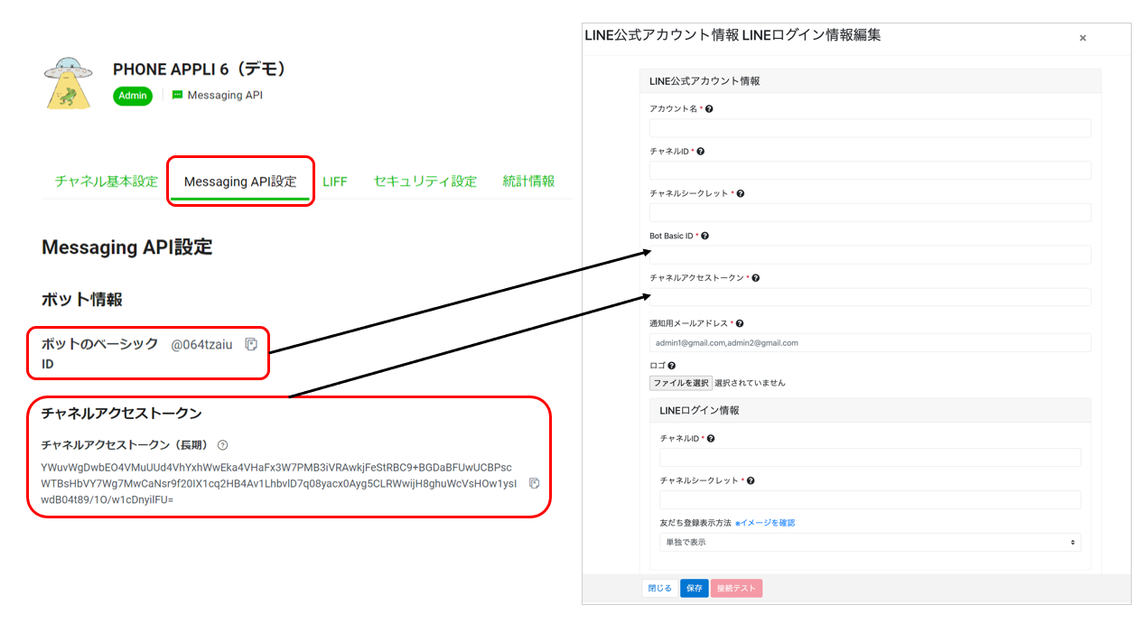Viewport: 1148px width, 624px height.
Task: Click the PHONE APPLI 6（デモ） title
Action: 198,69
